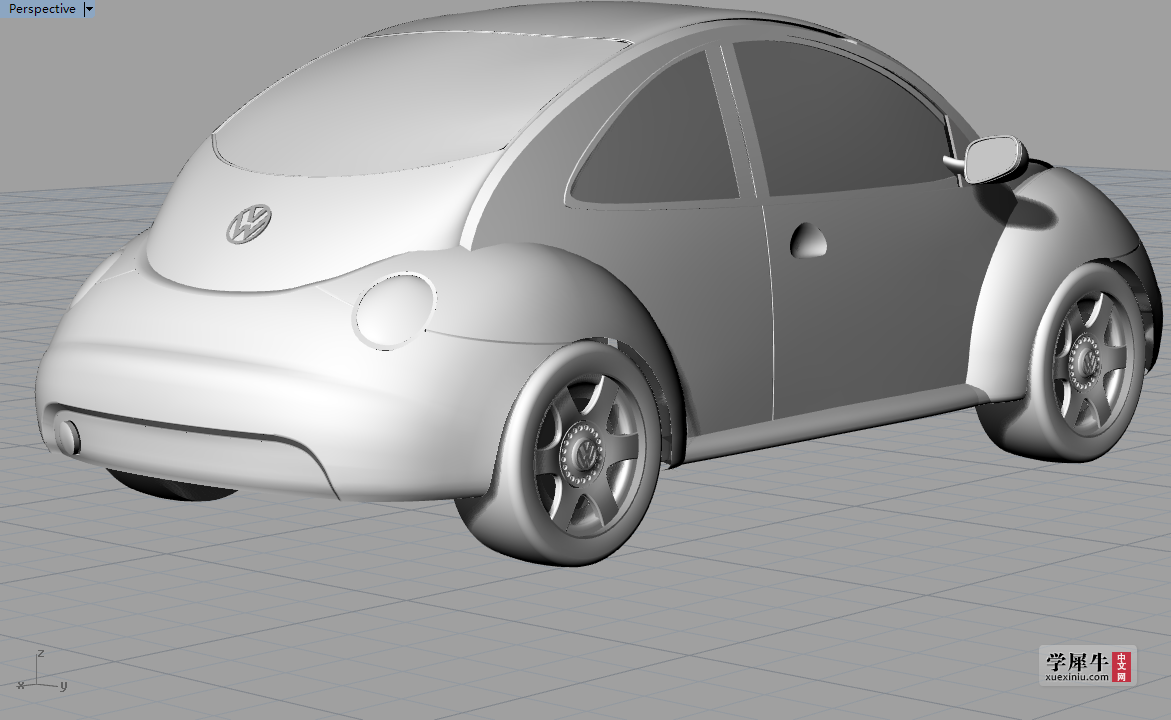Select the door handle on the car model

(808, 240)
